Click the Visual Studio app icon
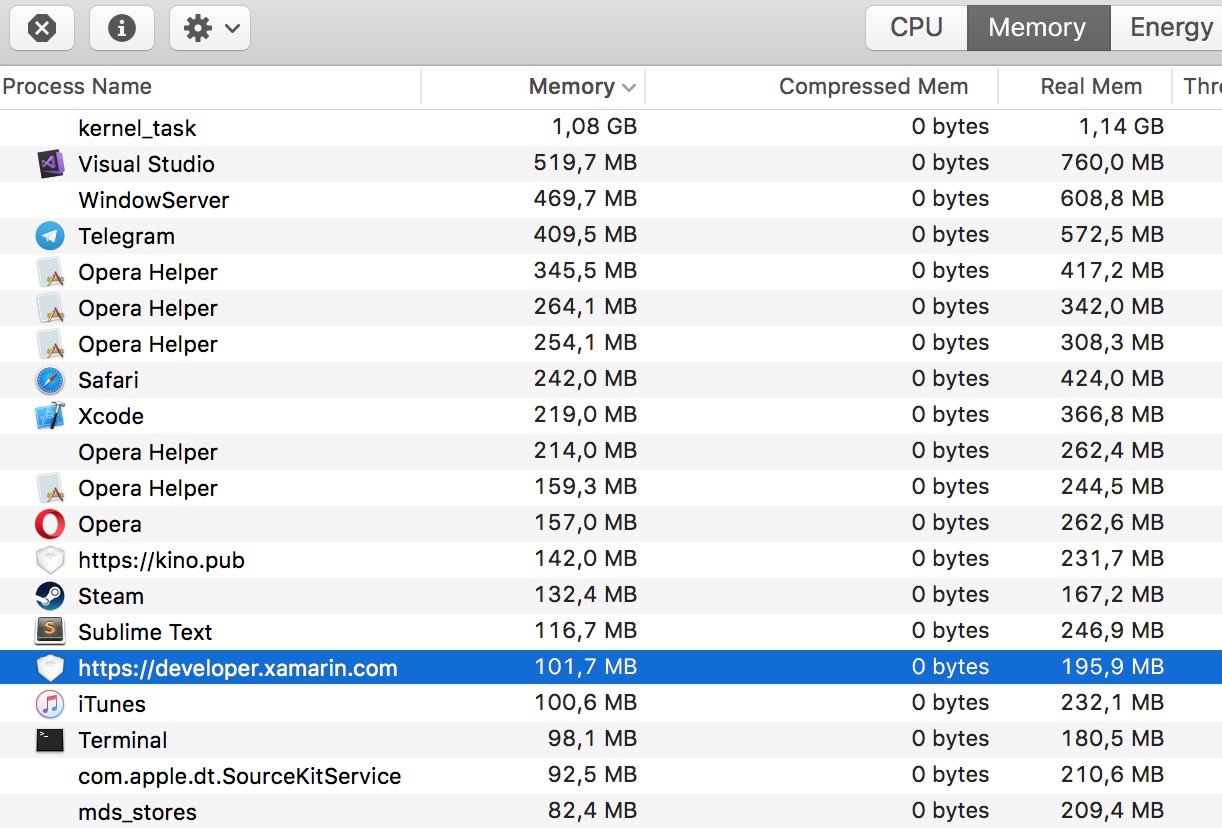Viewport: 1222px width, 828px height. pos(50,164)
